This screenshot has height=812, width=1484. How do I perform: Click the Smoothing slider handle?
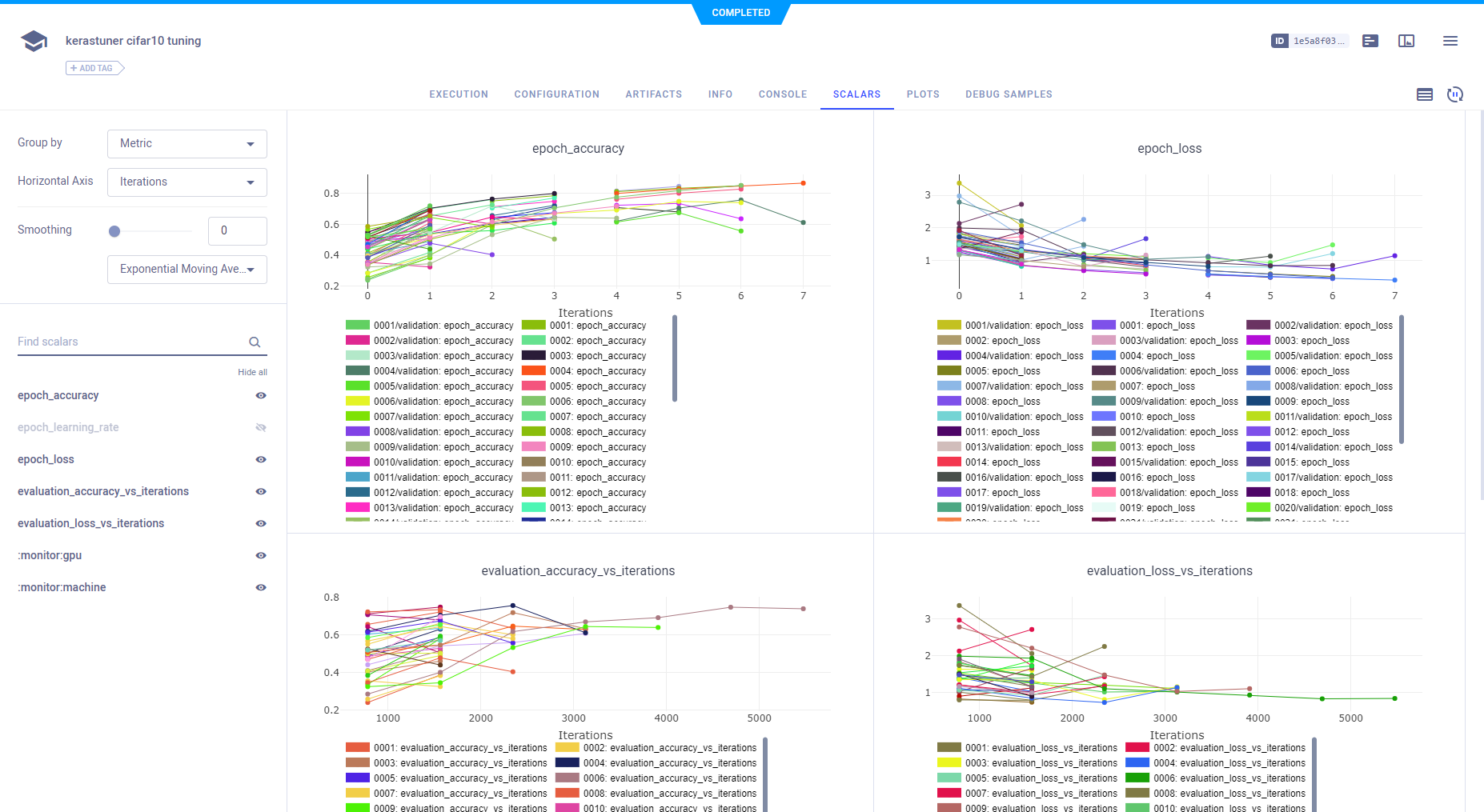(x=114, y=231)
